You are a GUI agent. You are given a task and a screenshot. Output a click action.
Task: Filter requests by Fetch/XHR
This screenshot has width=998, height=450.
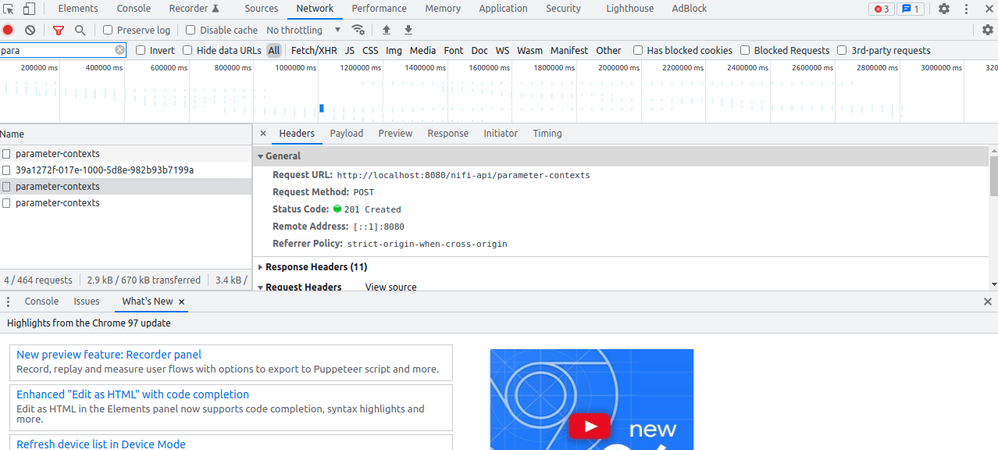pos(314,50)
